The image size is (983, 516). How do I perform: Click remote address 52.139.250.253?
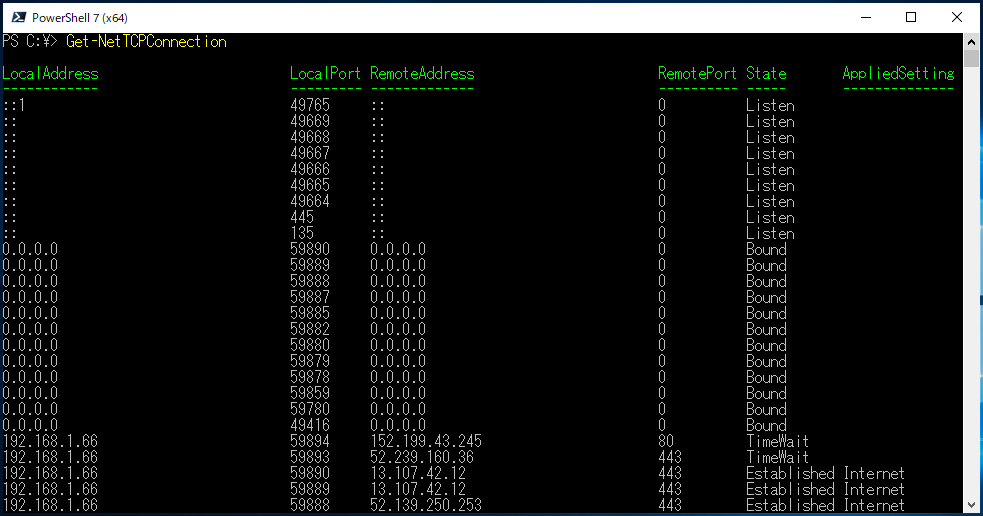[426, 506]
